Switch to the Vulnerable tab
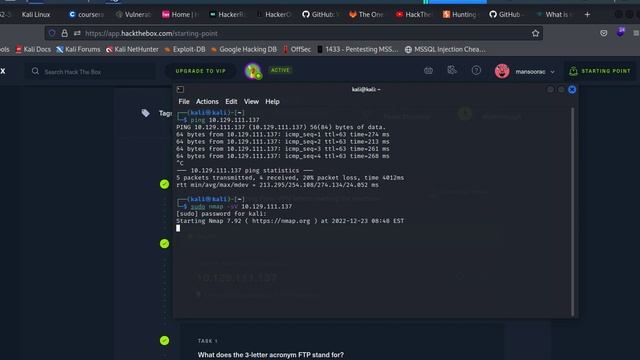This screenshot has width=640, height=360. coord(133,14)
